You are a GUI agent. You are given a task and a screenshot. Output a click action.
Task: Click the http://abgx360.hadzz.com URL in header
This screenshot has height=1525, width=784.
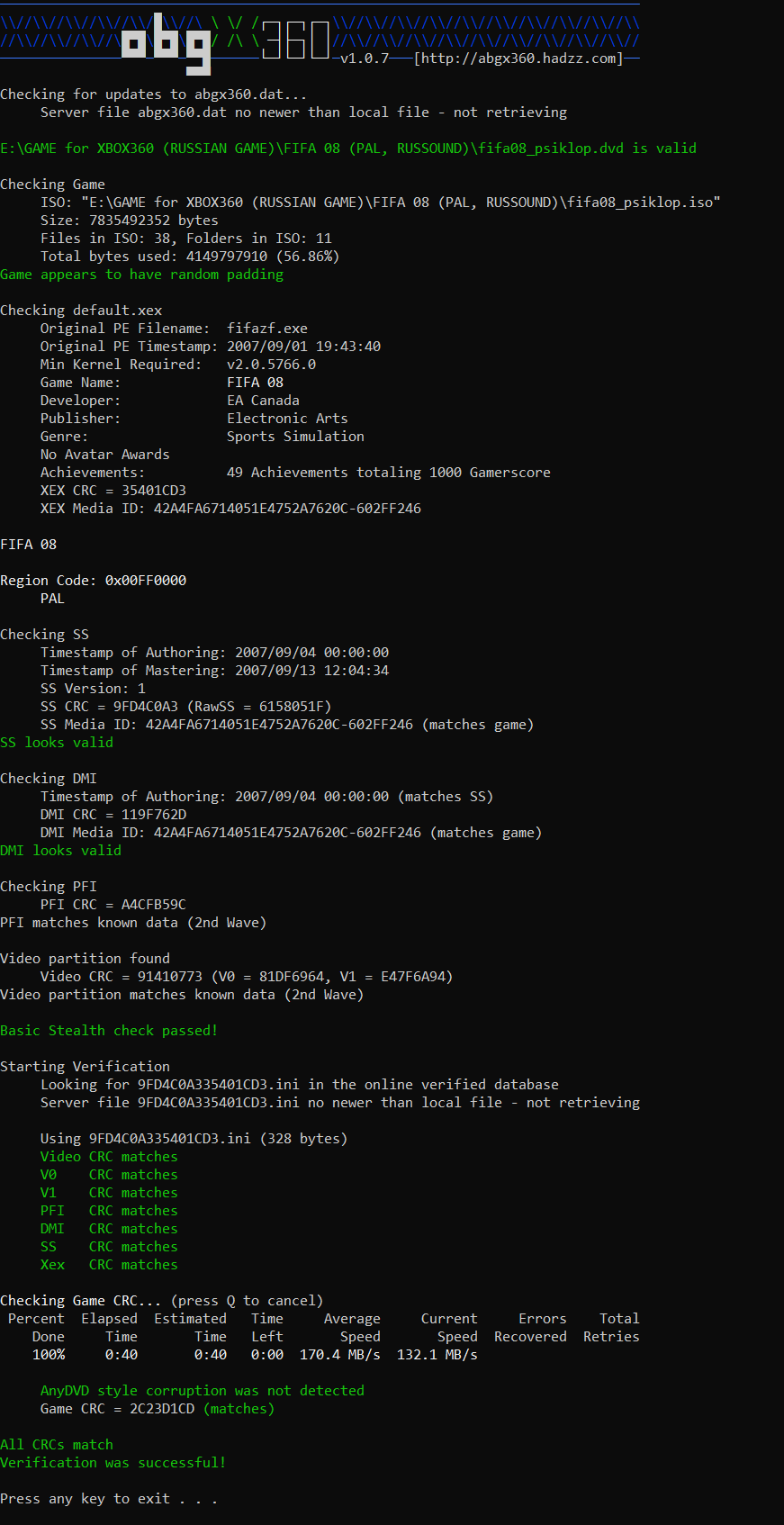(518, 59)
